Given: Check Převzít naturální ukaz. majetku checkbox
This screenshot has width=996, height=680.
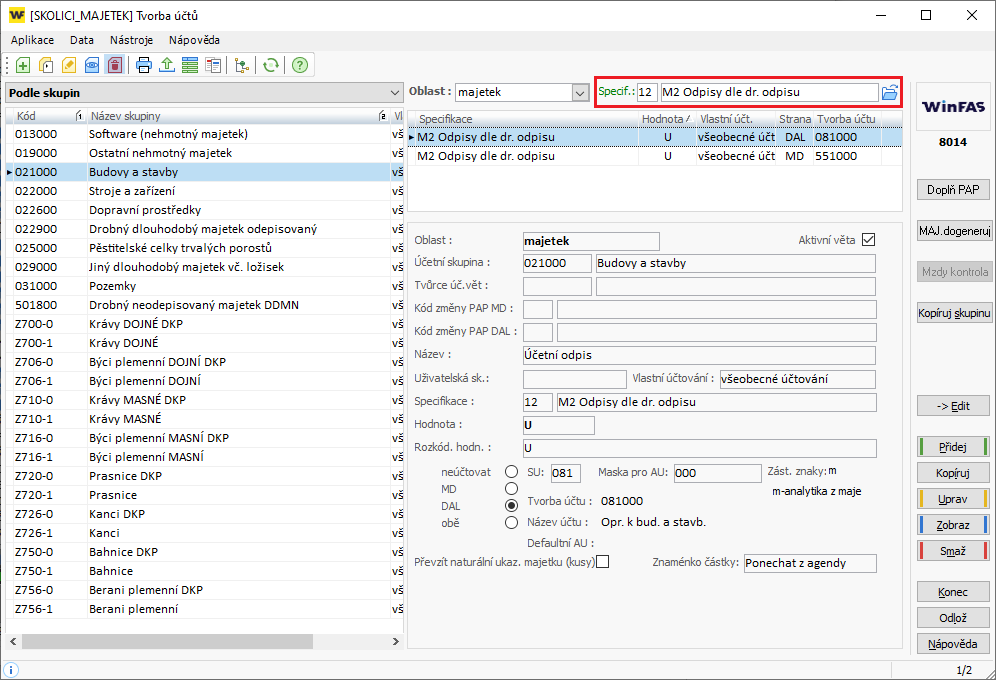Looking at the screenshot, I should point(603,562).
